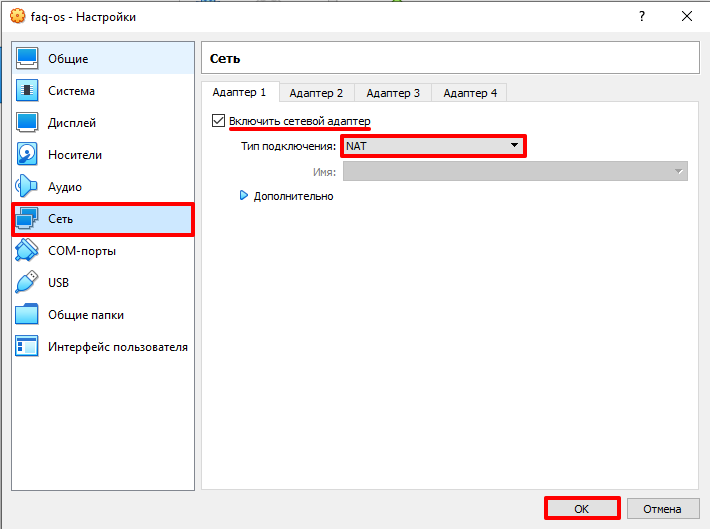Confirm settings with the OK button

coord(582,509)
